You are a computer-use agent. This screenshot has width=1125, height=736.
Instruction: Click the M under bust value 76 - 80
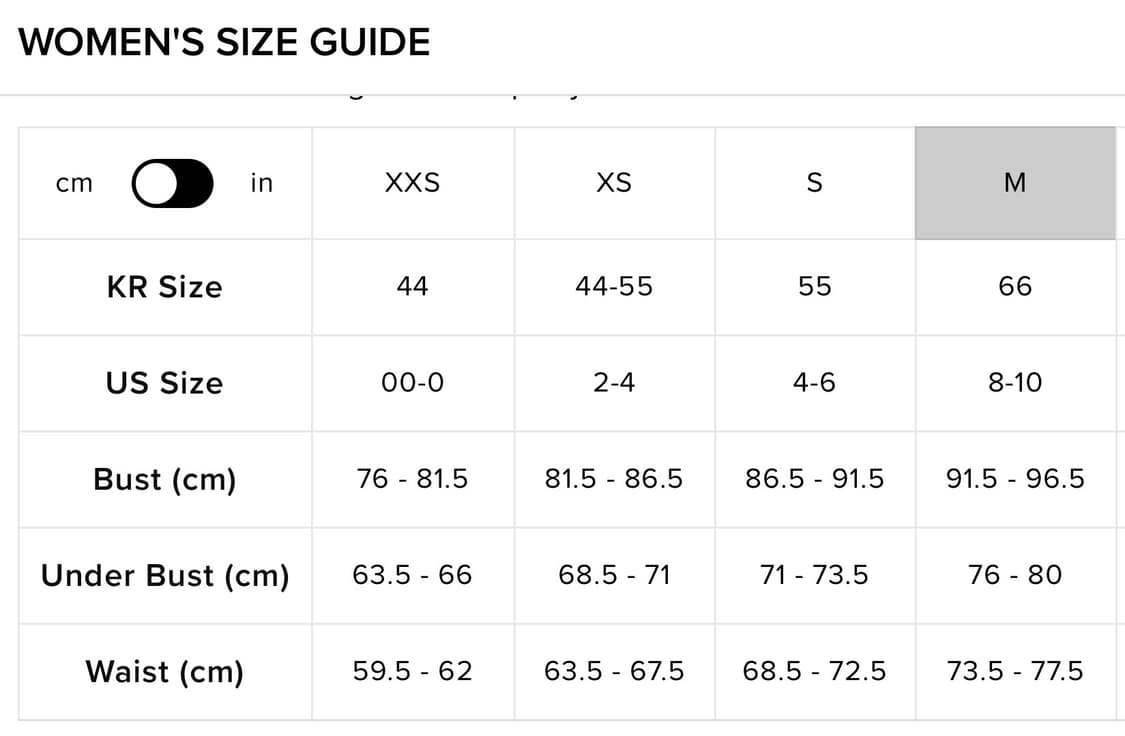[x=1015, y=575]
